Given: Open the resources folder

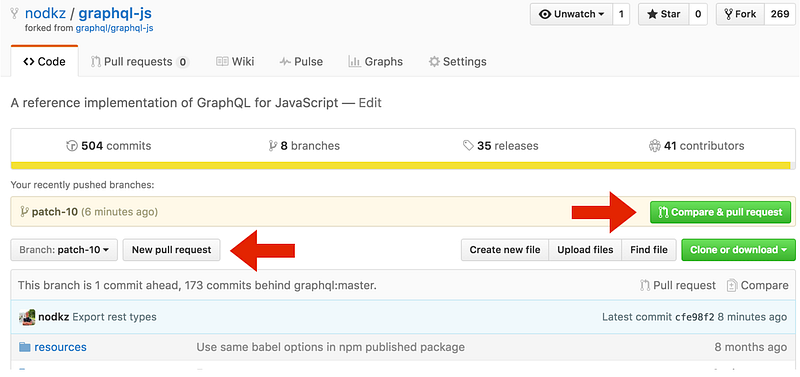Looking at the screenshot, I should [60, 347].
